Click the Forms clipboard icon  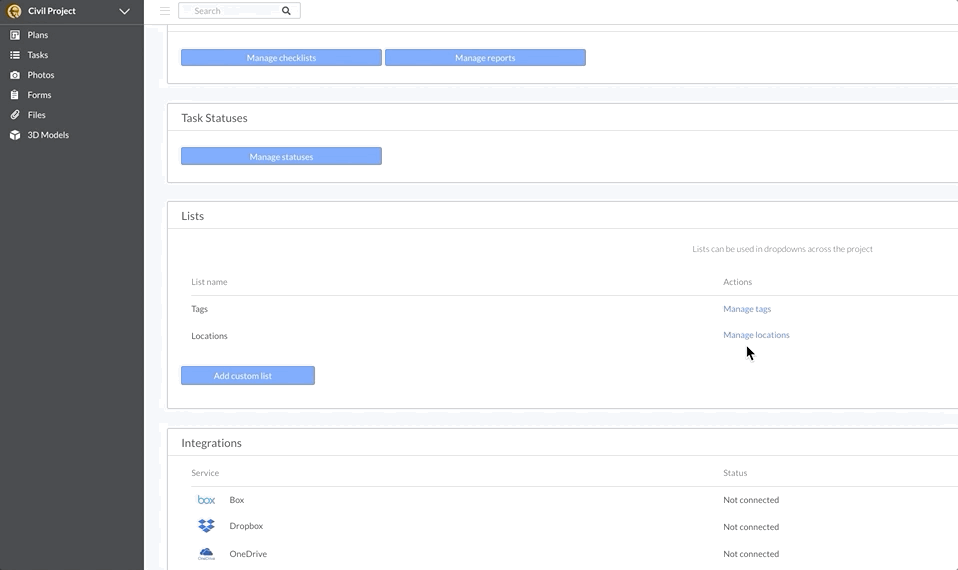tap(15, 95)
